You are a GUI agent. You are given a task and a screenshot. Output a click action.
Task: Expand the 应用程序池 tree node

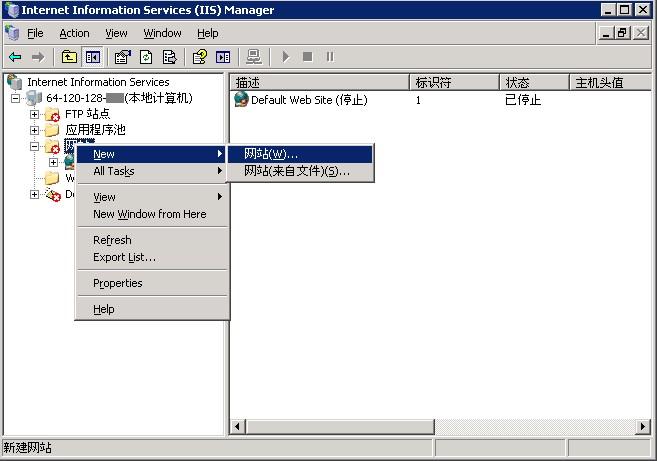tap(35, 130)
